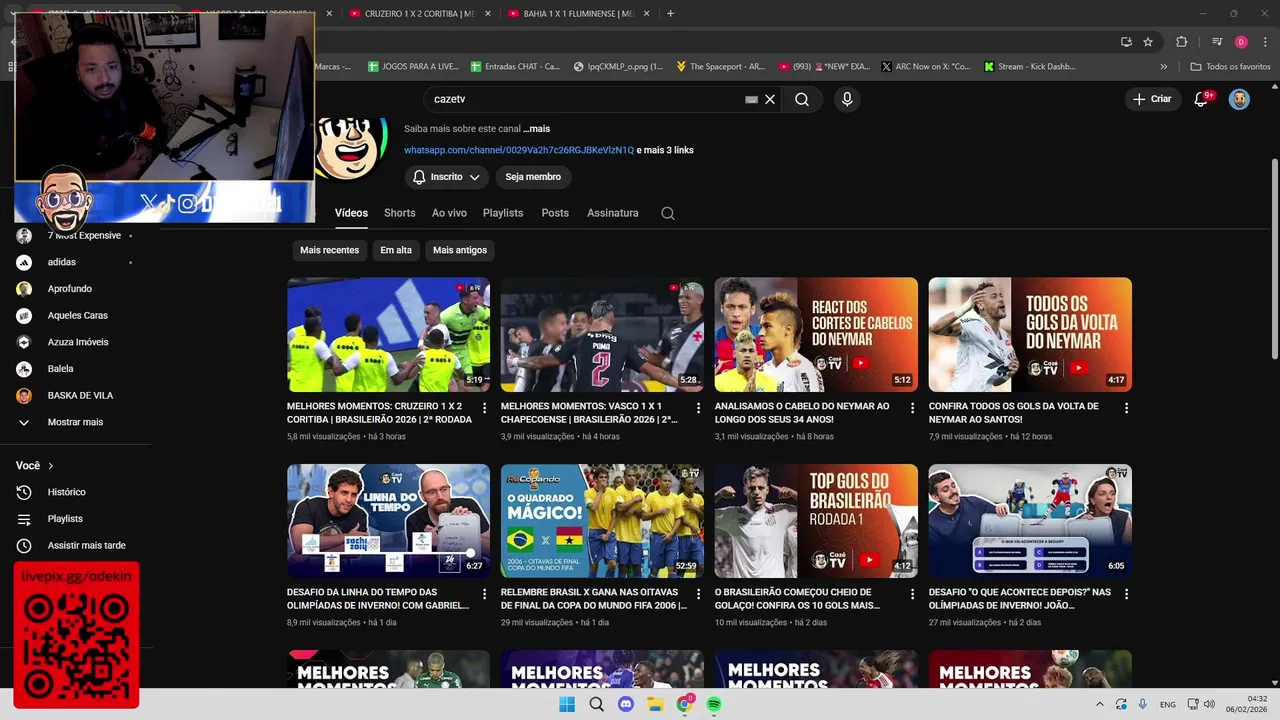Clear the search text with the X
This screenshot has width=1280, height=720.
770,99
